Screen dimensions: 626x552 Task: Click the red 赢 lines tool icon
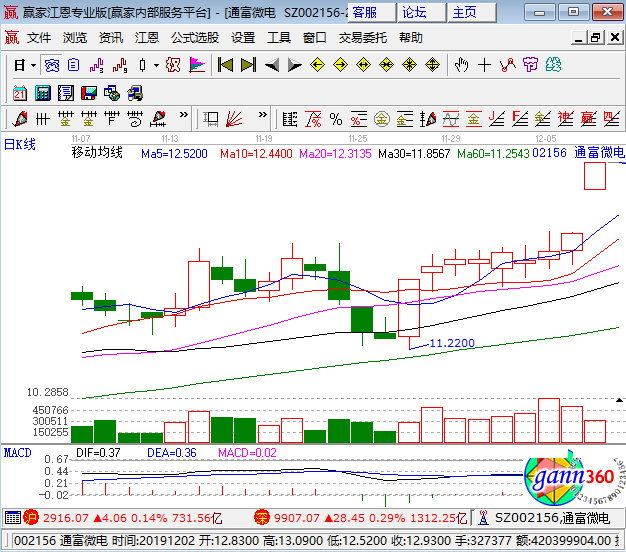click(x=588, y=119)
